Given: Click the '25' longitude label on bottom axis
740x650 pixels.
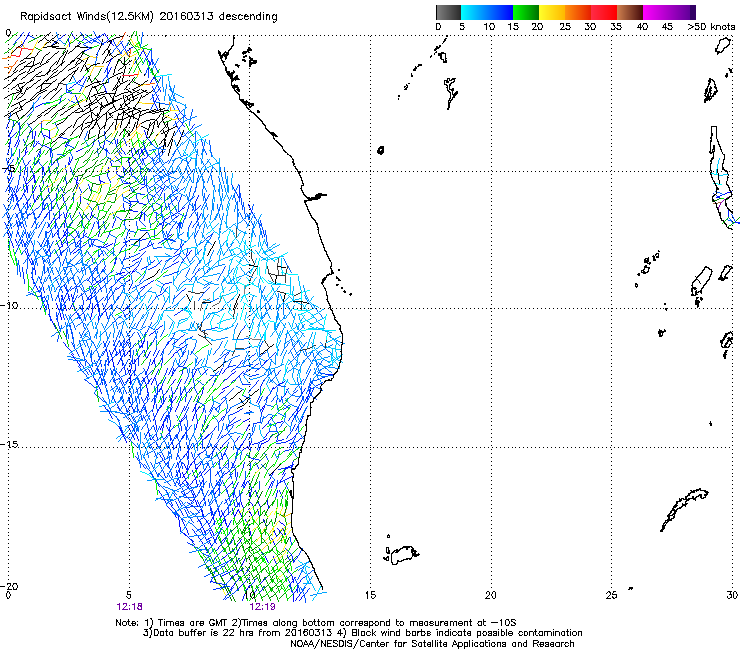Looking at the screenshot, I should (611, 595).
